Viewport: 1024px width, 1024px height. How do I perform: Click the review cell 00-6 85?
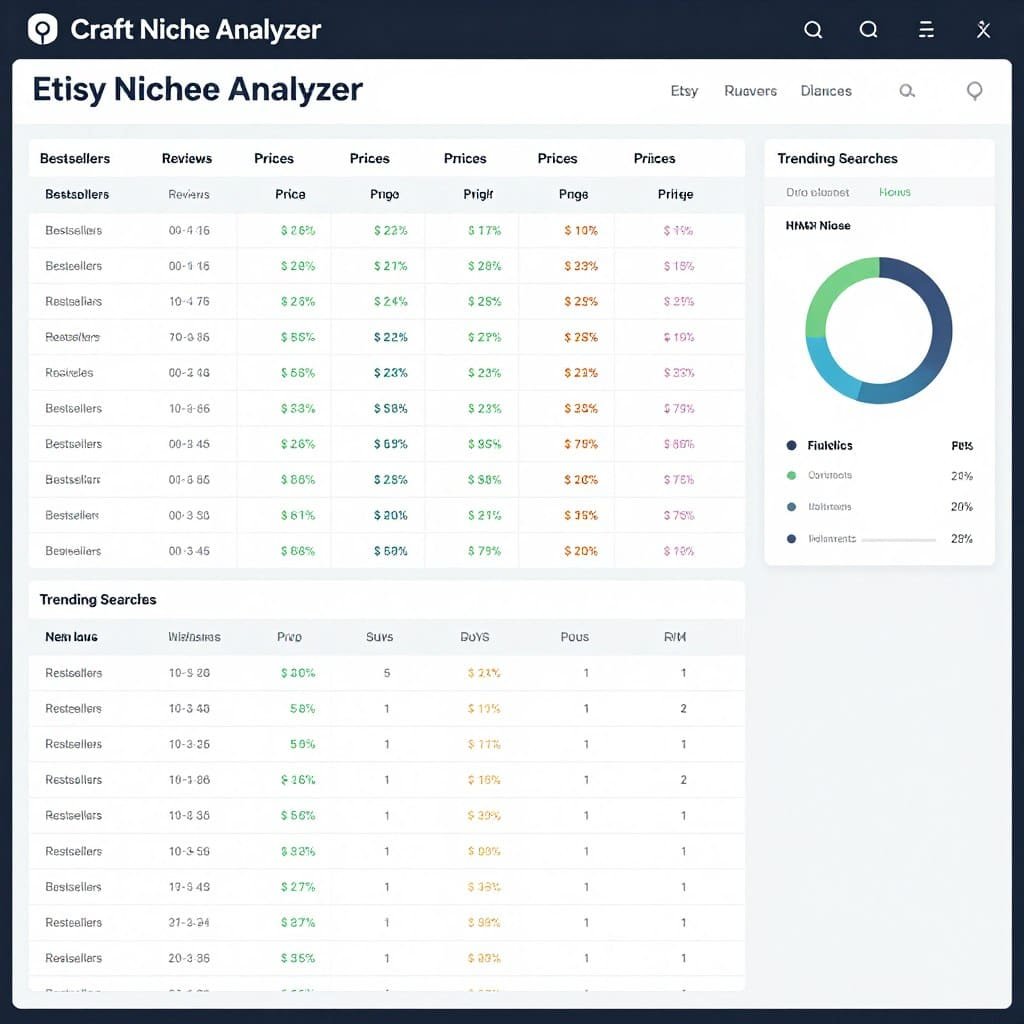pyautogui.click(x=189, y=480)
